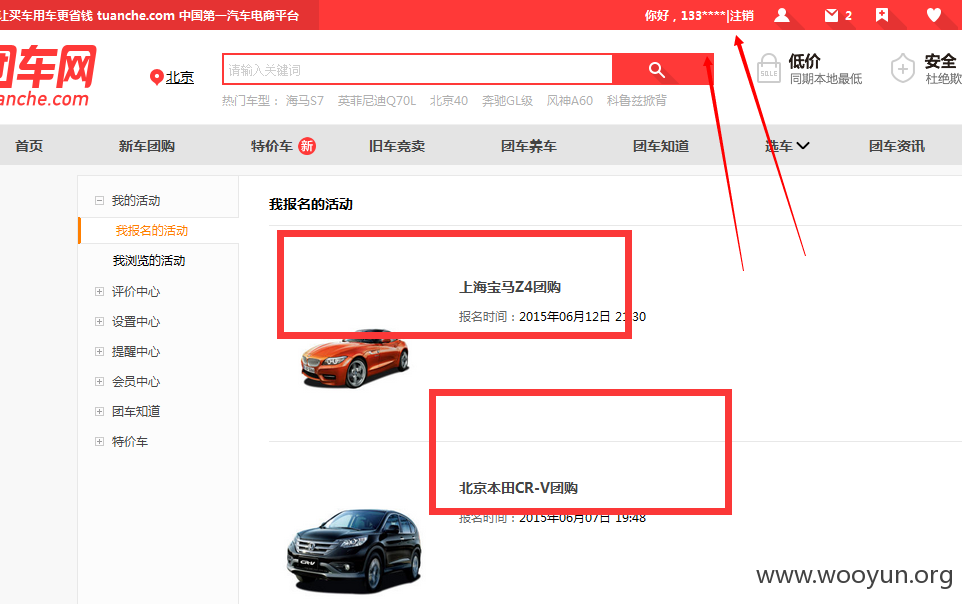Expand the 评价中心 section

99,292
